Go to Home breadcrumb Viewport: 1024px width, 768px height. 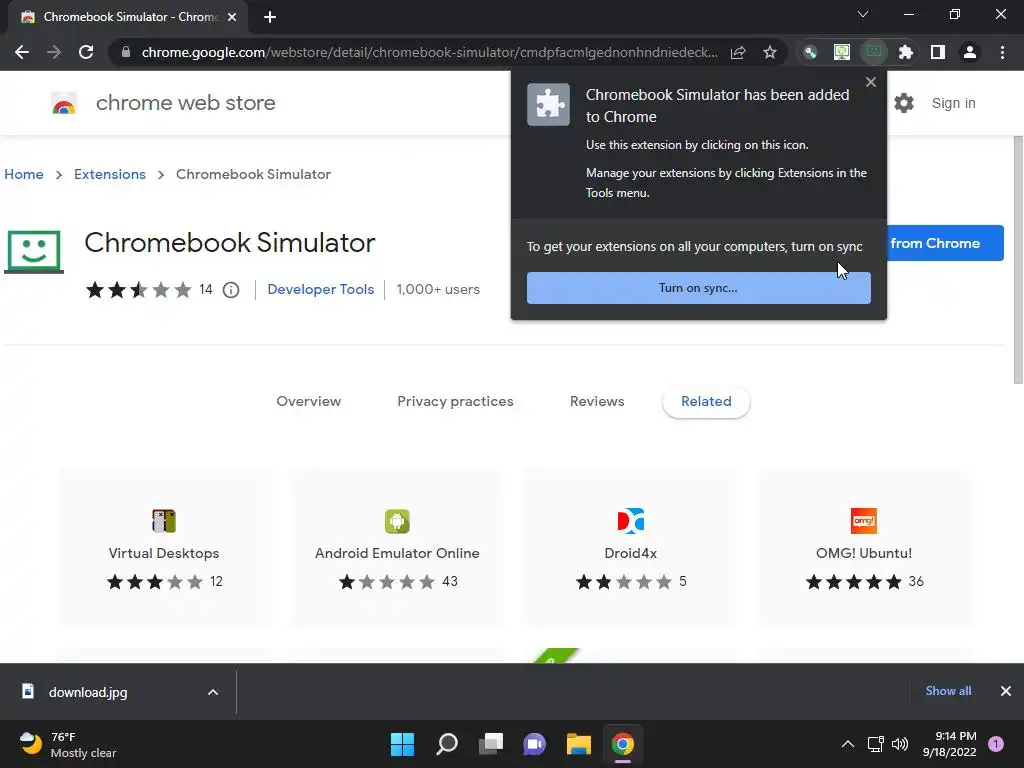24,174
